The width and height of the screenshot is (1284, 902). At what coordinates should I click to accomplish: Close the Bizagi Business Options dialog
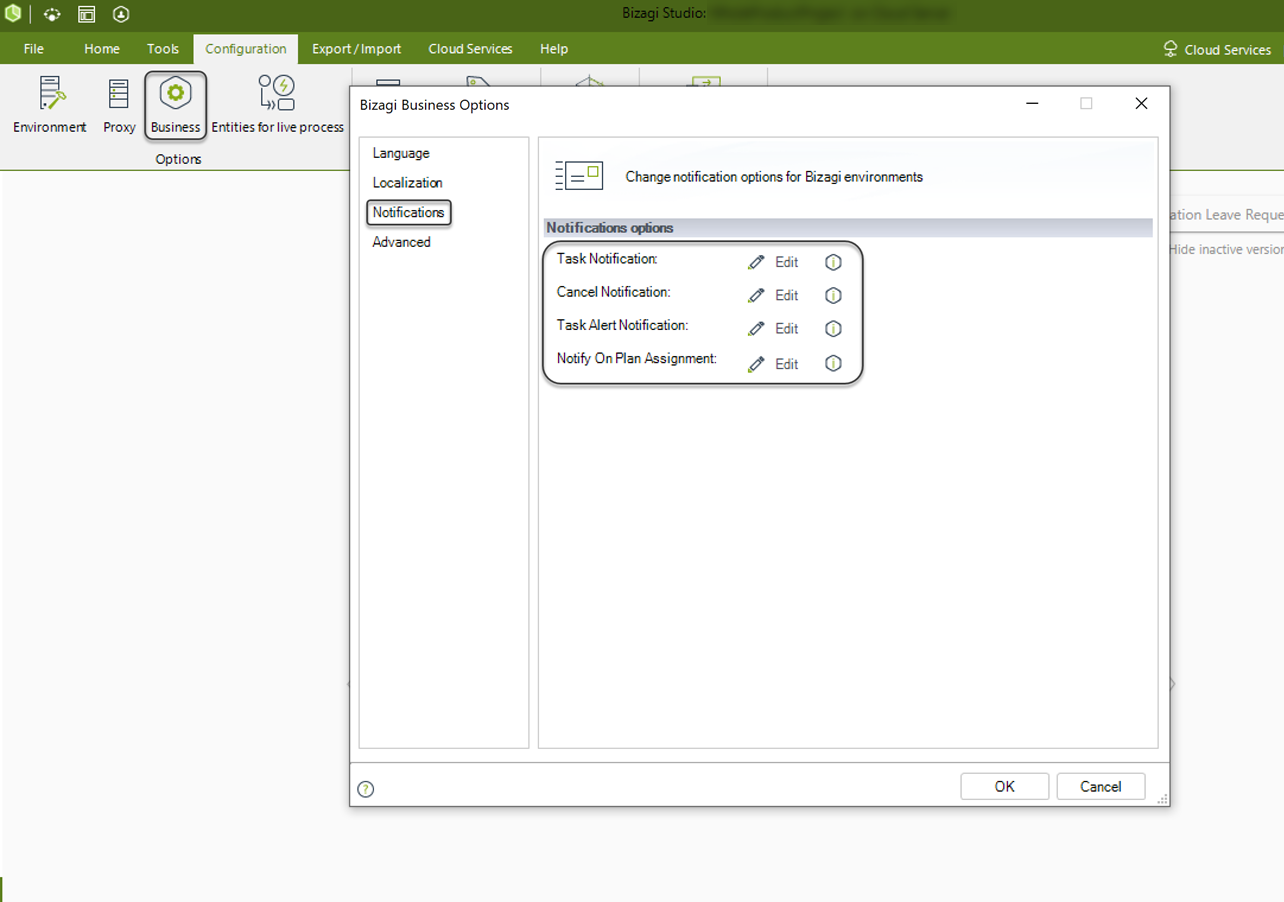coord(1141,103)
